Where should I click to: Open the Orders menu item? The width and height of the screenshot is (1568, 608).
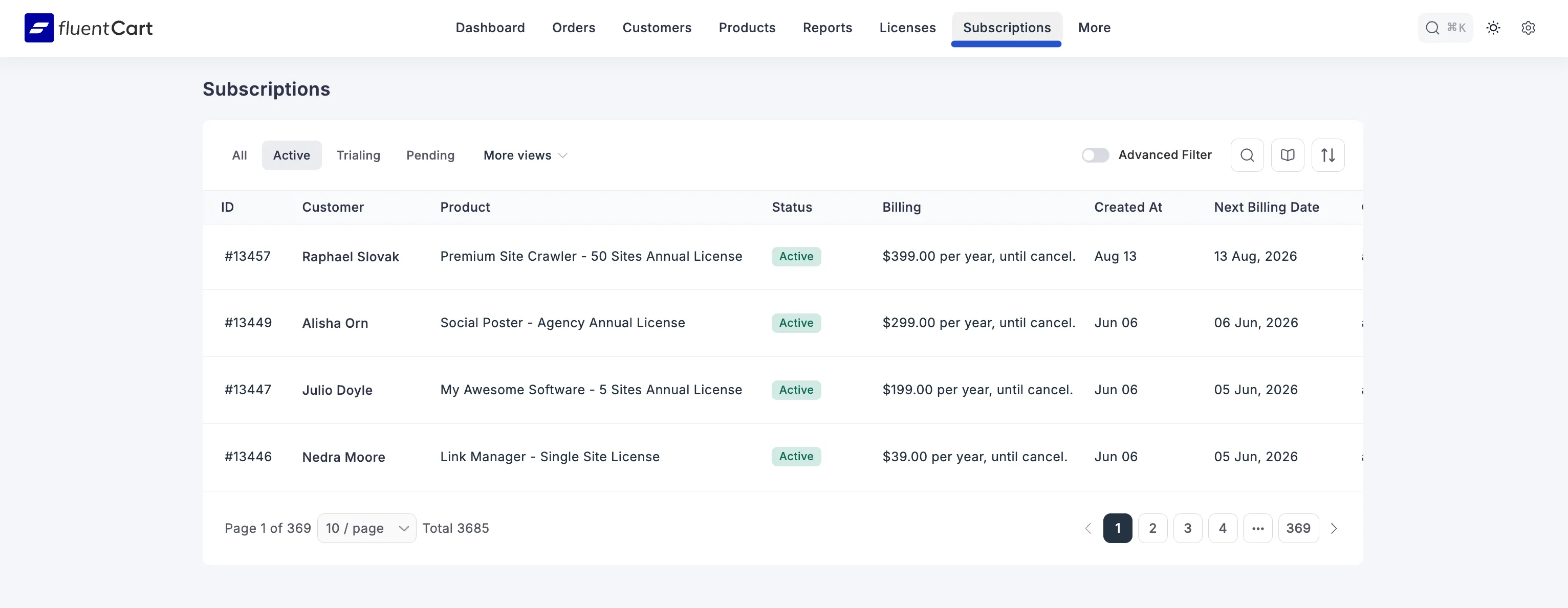573,28
